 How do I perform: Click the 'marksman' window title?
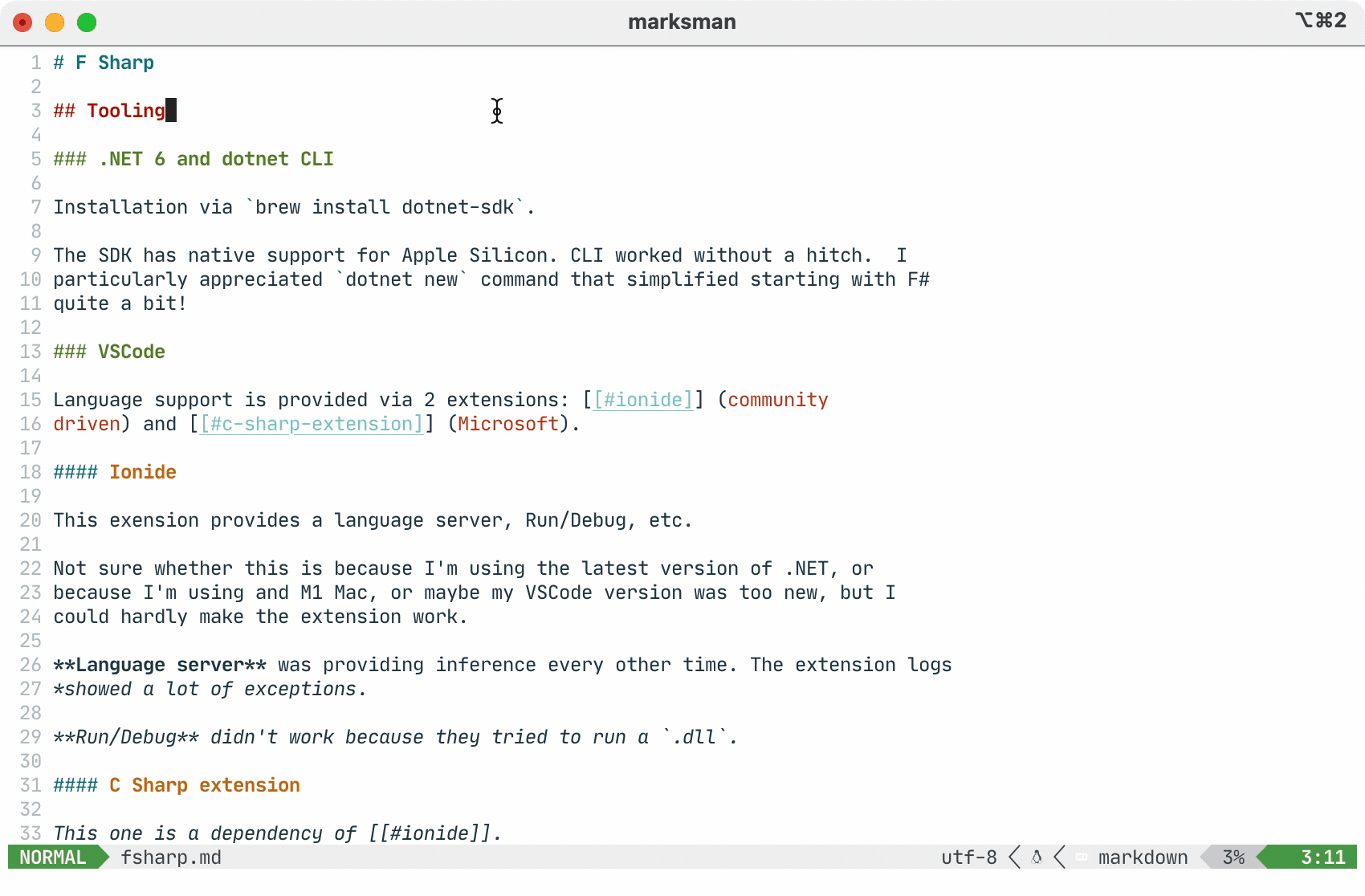click(682, 22)
